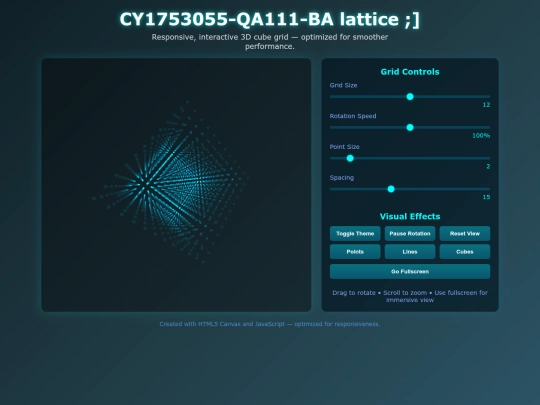The image size is (540, 405).
Task: Pause the lattice with Pause Rotation
Action: click(x=410, y=233)
